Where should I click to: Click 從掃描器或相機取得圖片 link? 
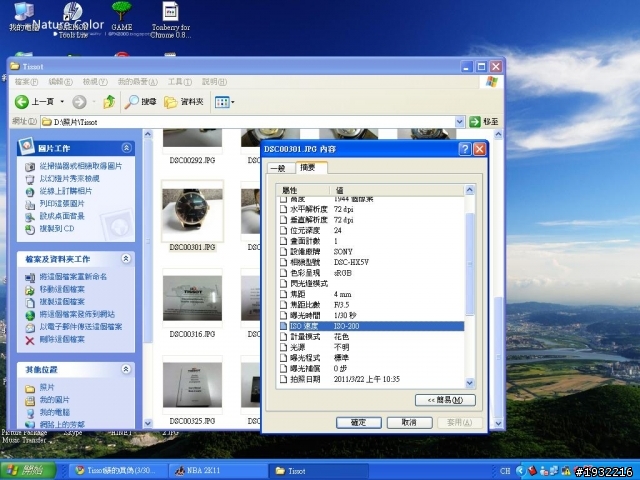click(81, 166)
